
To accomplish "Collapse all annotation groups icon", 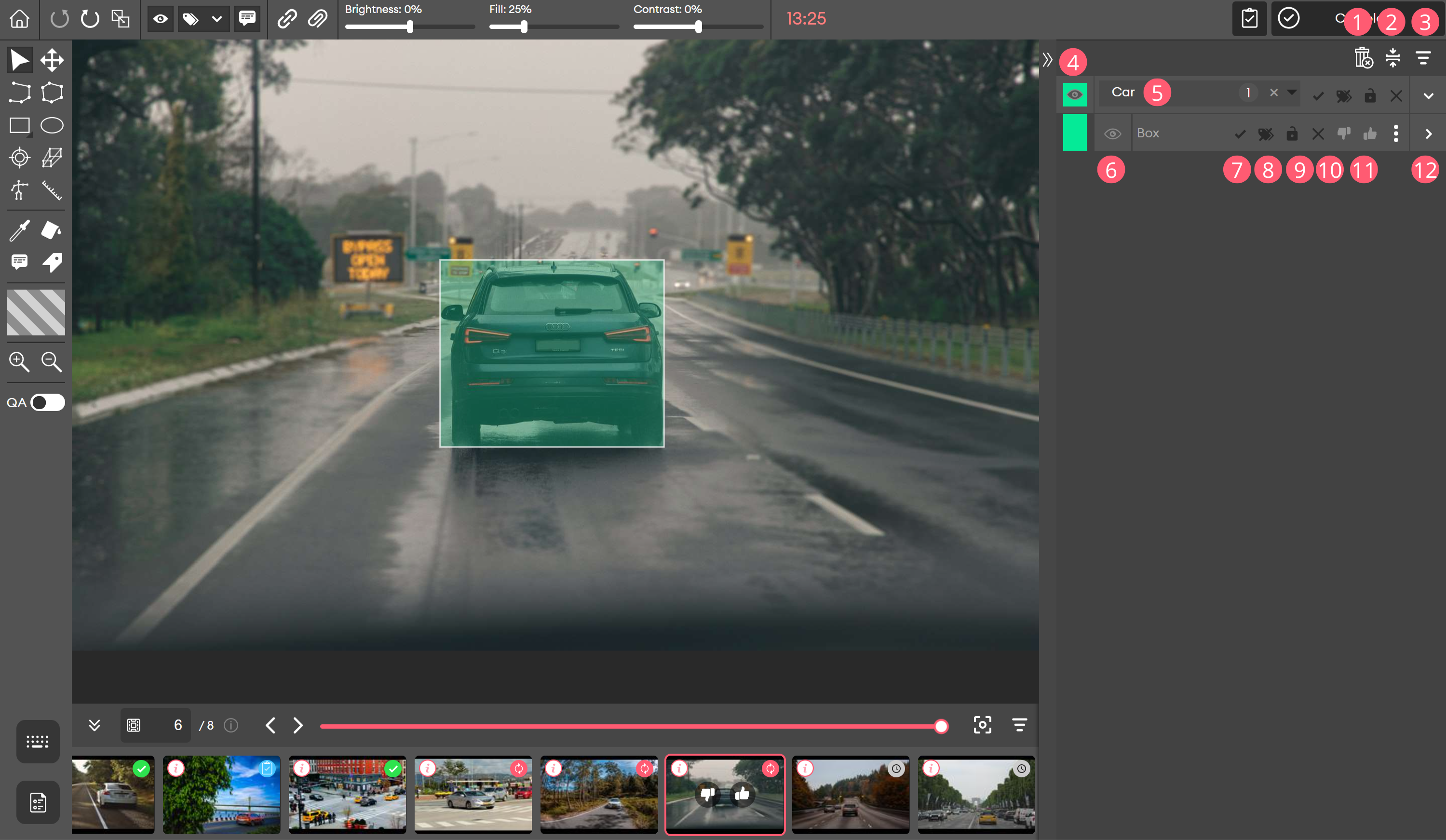I will click(1392, 58).
